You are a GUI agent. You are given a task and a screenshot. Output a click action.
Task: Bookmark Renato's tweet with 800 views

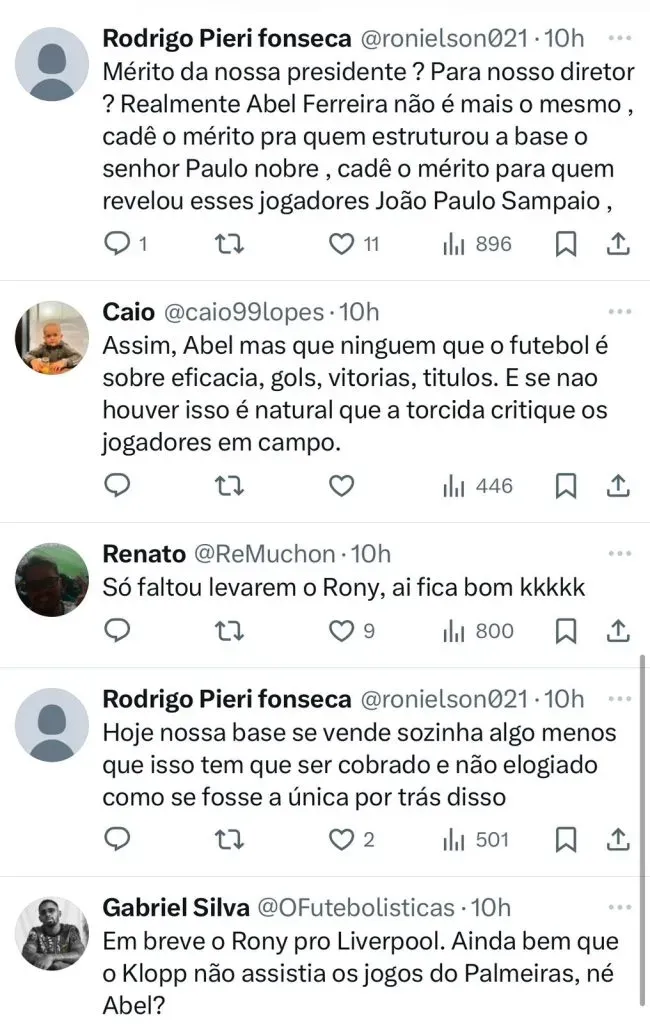click(x=566, y=631)
